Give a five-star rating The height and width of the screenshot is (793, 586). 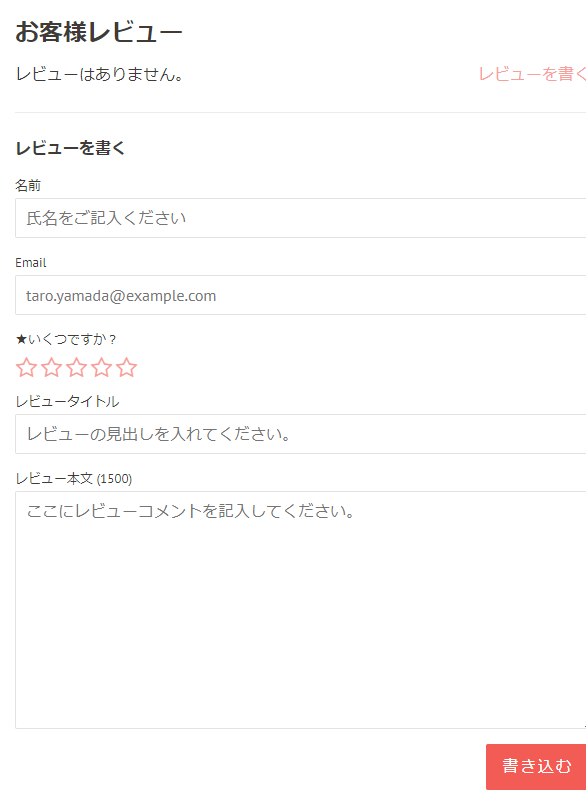[126, 367]
